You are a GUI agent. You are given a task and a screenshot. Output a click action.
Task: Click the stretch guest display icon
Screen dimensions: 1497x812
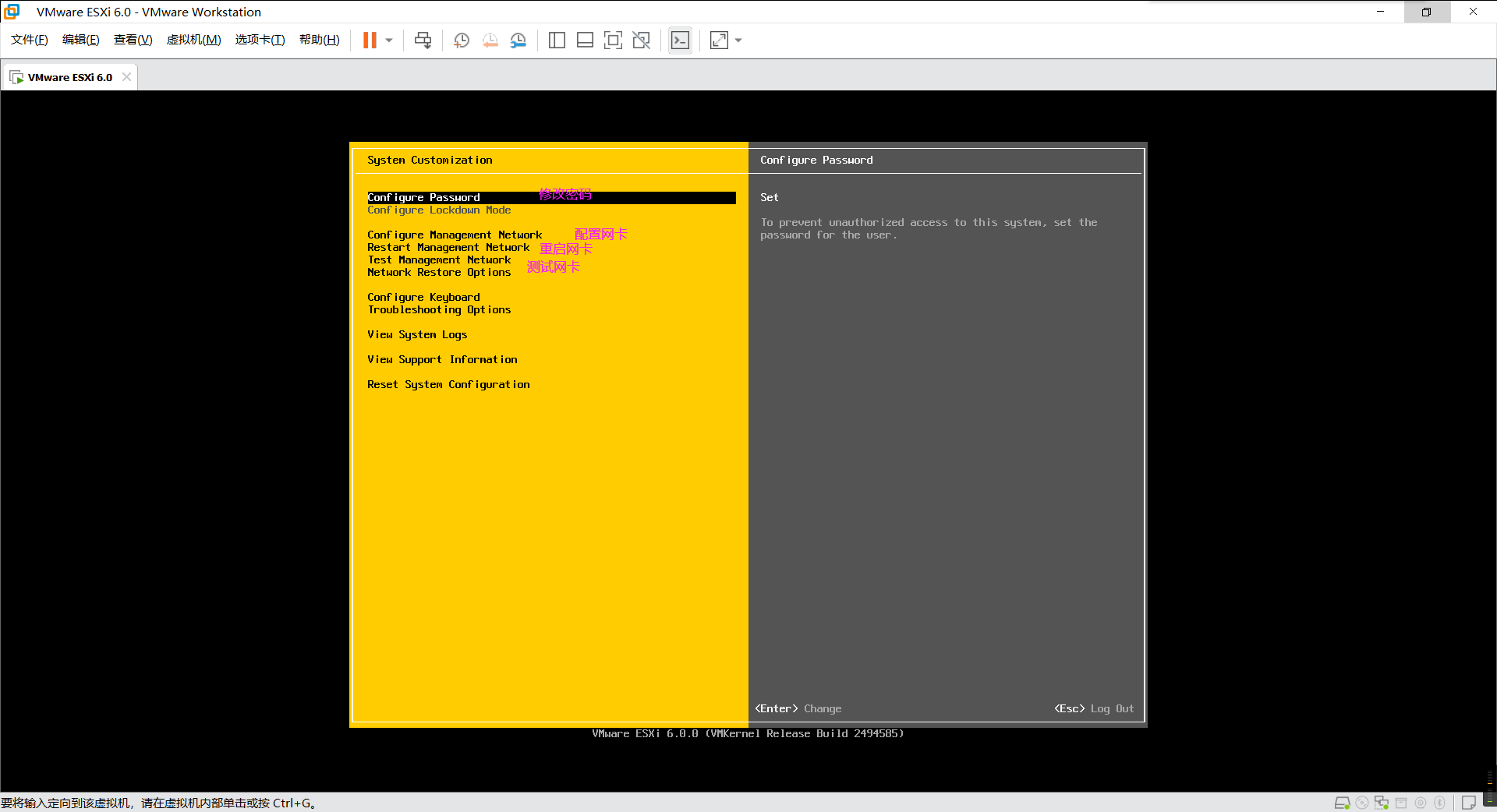coord(719,40)
